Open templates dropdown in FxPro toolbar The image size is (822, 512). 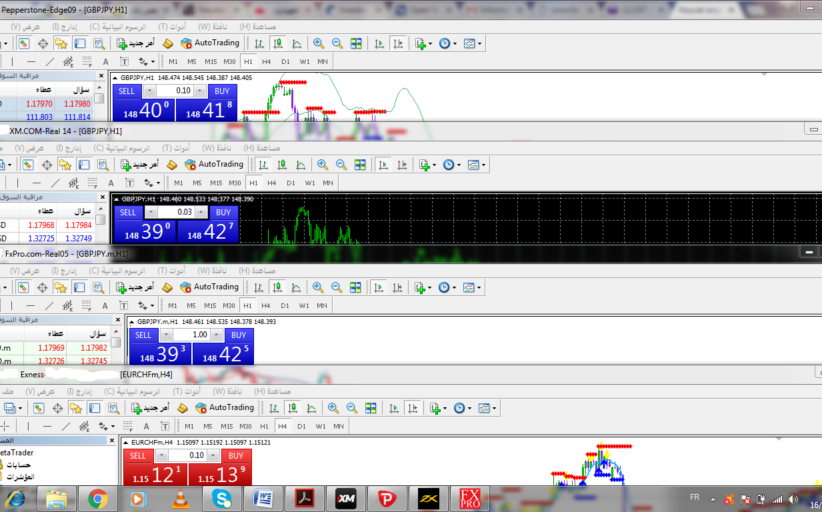[x=471, y=287]
